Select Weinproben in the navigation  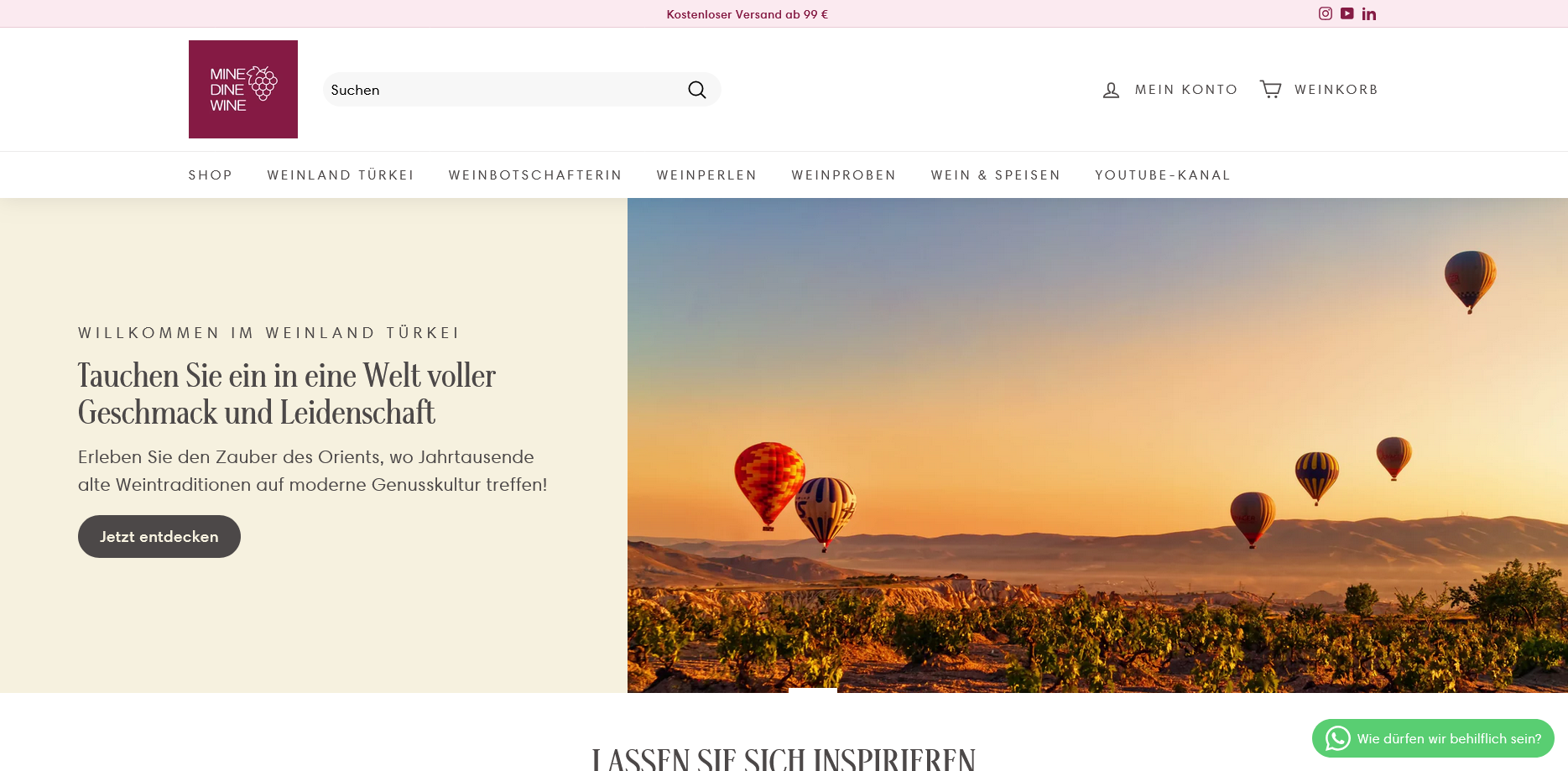point(844,175)
